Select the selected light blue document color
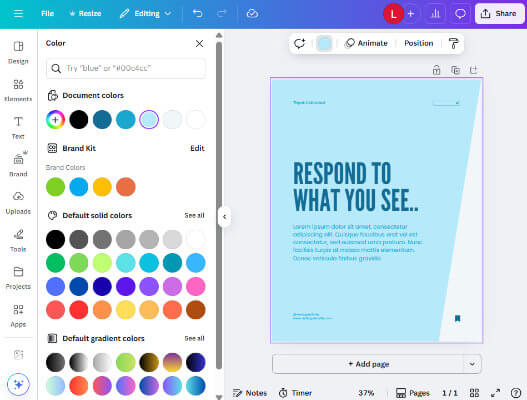Screen dimensions: 527x400 (x=149, y=119)
